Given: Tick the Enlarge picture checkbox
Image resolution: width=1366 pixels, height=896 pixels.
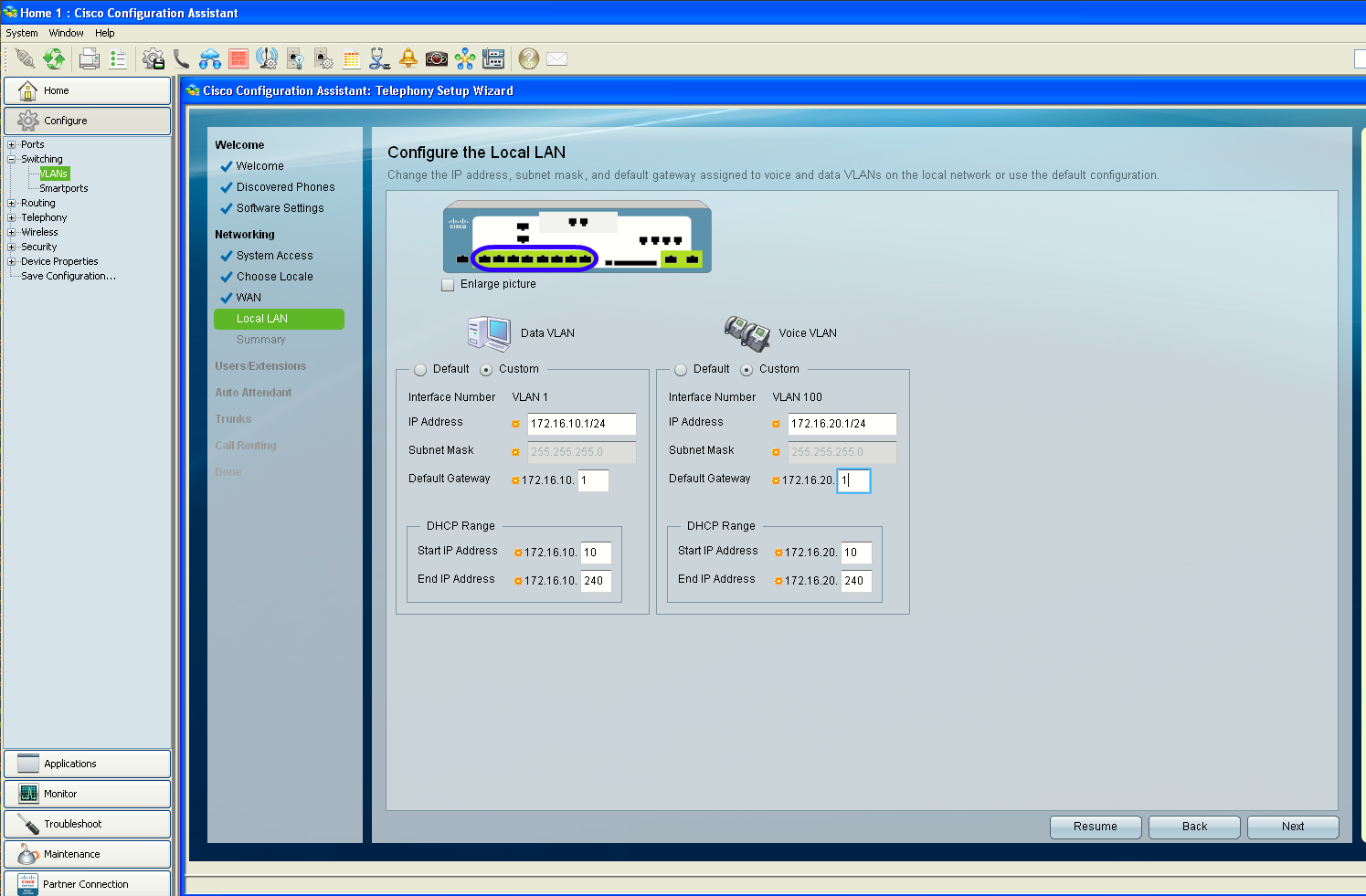Looking at the screenshot, I should (448, 285).
